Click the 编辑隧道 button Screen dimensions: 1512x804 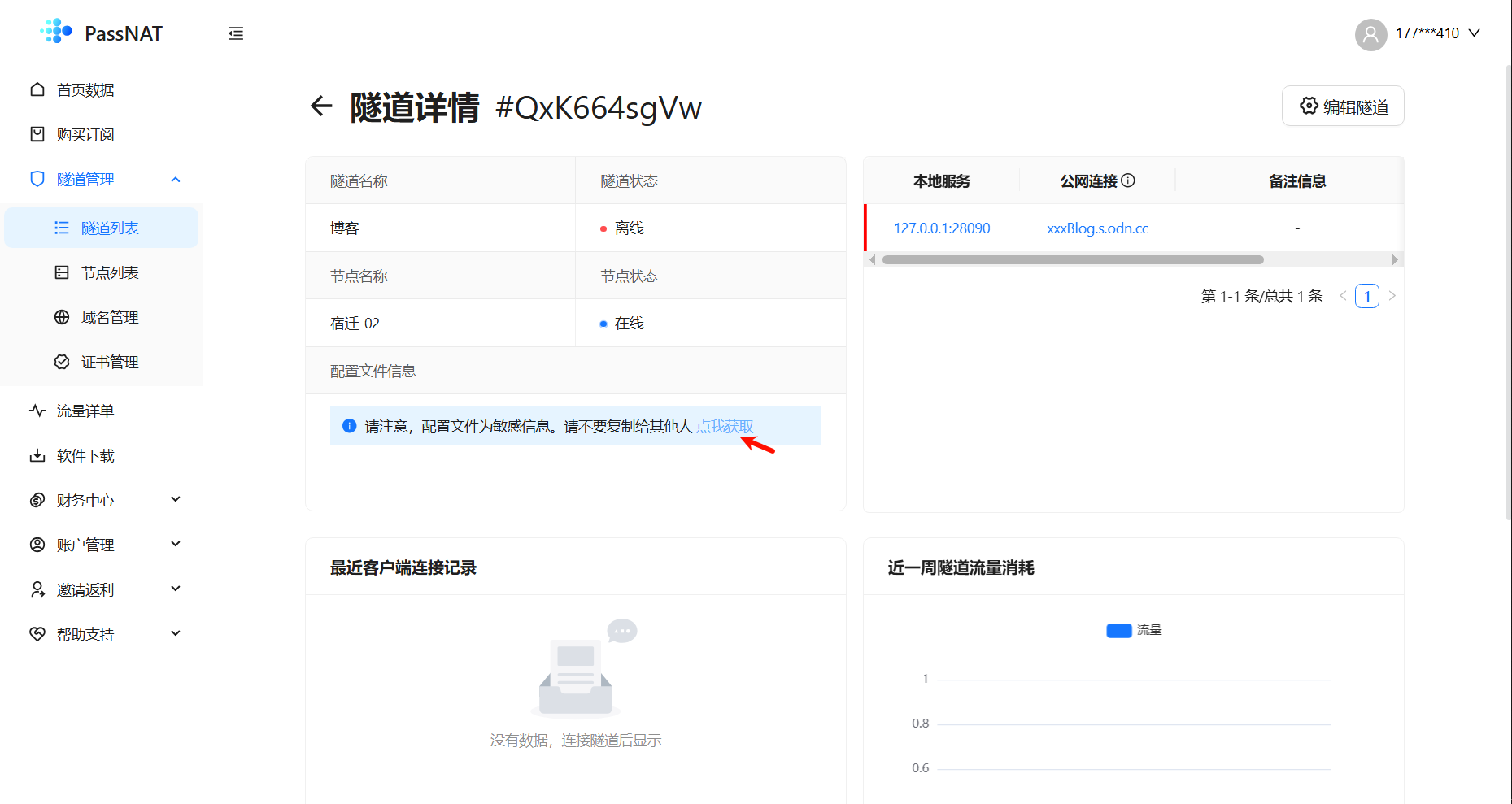(x=1343, y=106)
